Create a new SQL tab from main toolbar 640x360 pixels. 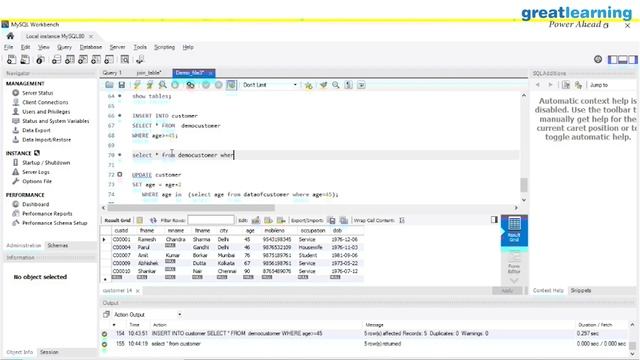(11, 60)
